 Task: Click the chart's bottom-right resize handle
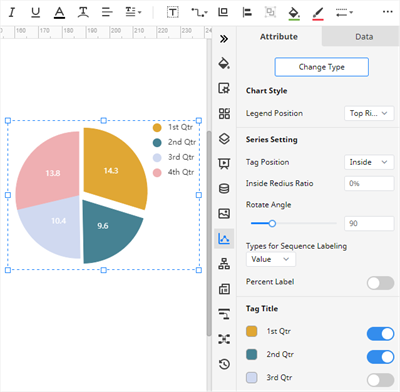pyautogui.click(x=199, y=270)
